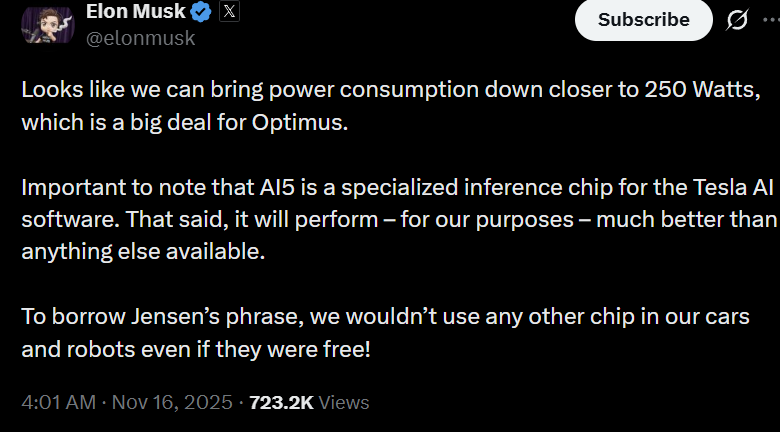
Task: Click the 'Looks like we can bring' opening text
Action: click(x=121, y=89)
